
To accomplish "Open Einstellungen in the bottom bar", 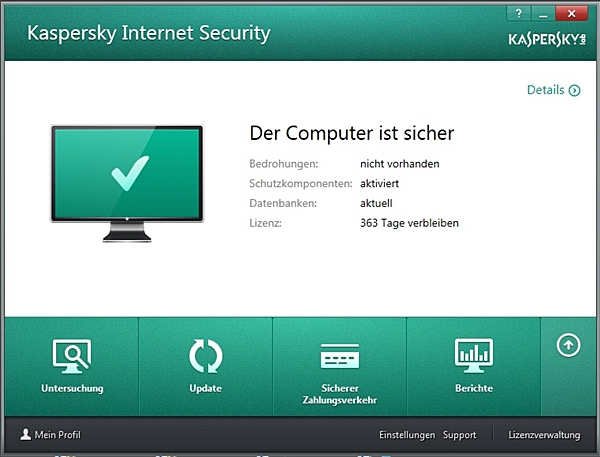I will click(x=407, y=435).
